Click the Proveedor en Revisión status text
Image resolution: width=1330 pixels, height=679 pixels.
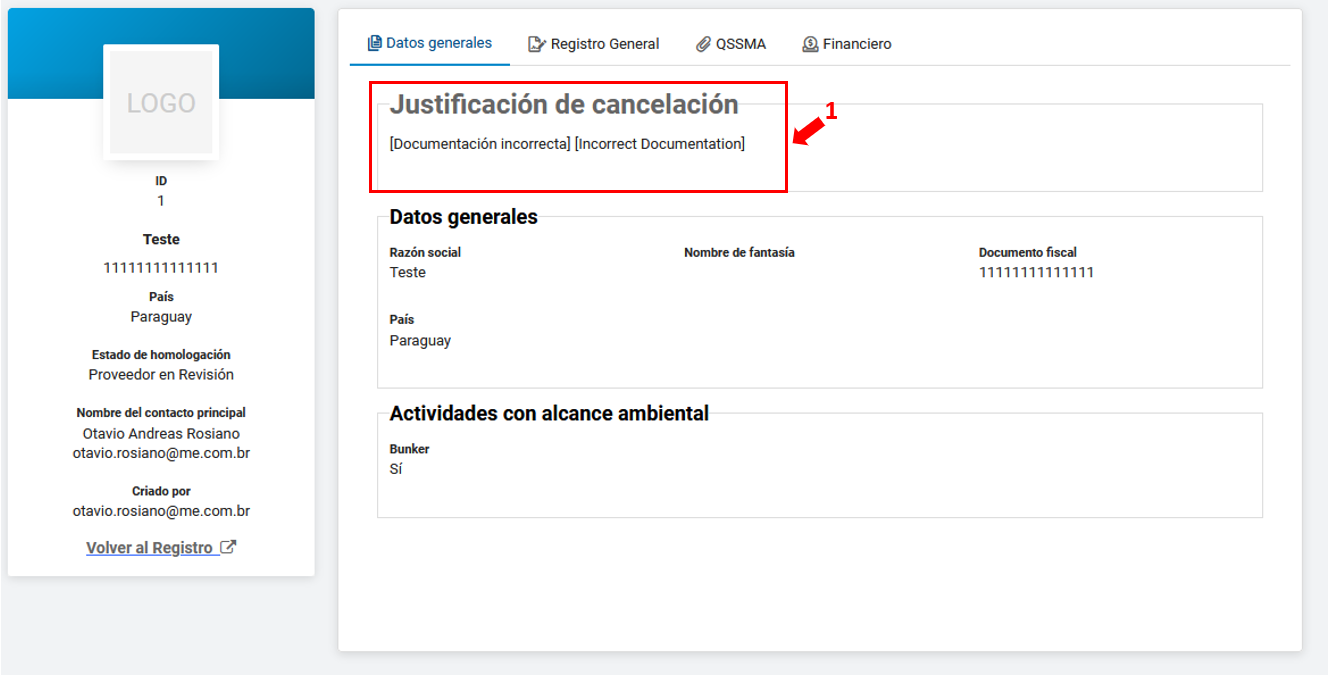pyautogui.click(x=161, y=375)
